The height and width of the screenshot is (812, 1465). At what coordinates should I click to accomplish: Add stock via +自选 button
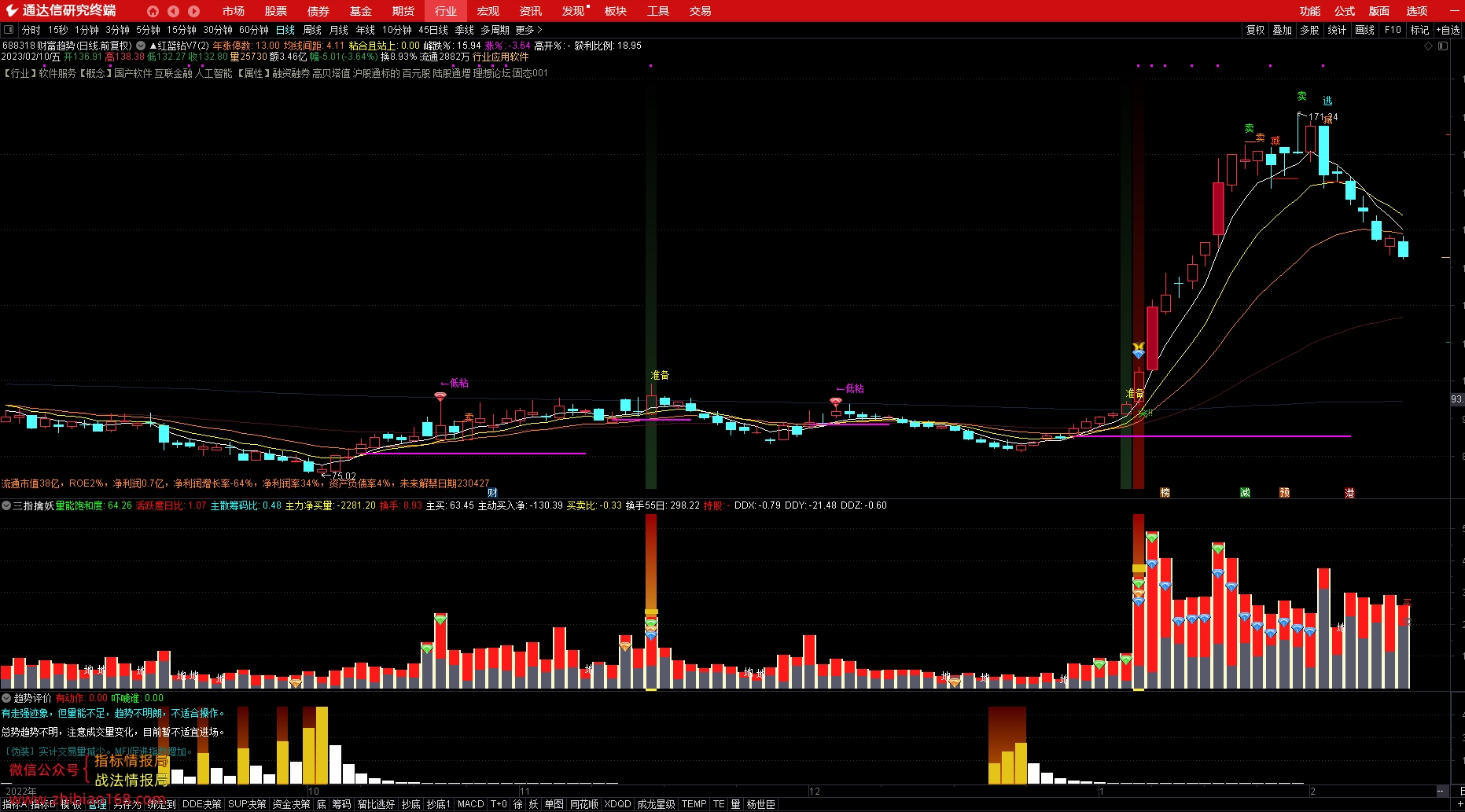click(x=1448, y=30)
